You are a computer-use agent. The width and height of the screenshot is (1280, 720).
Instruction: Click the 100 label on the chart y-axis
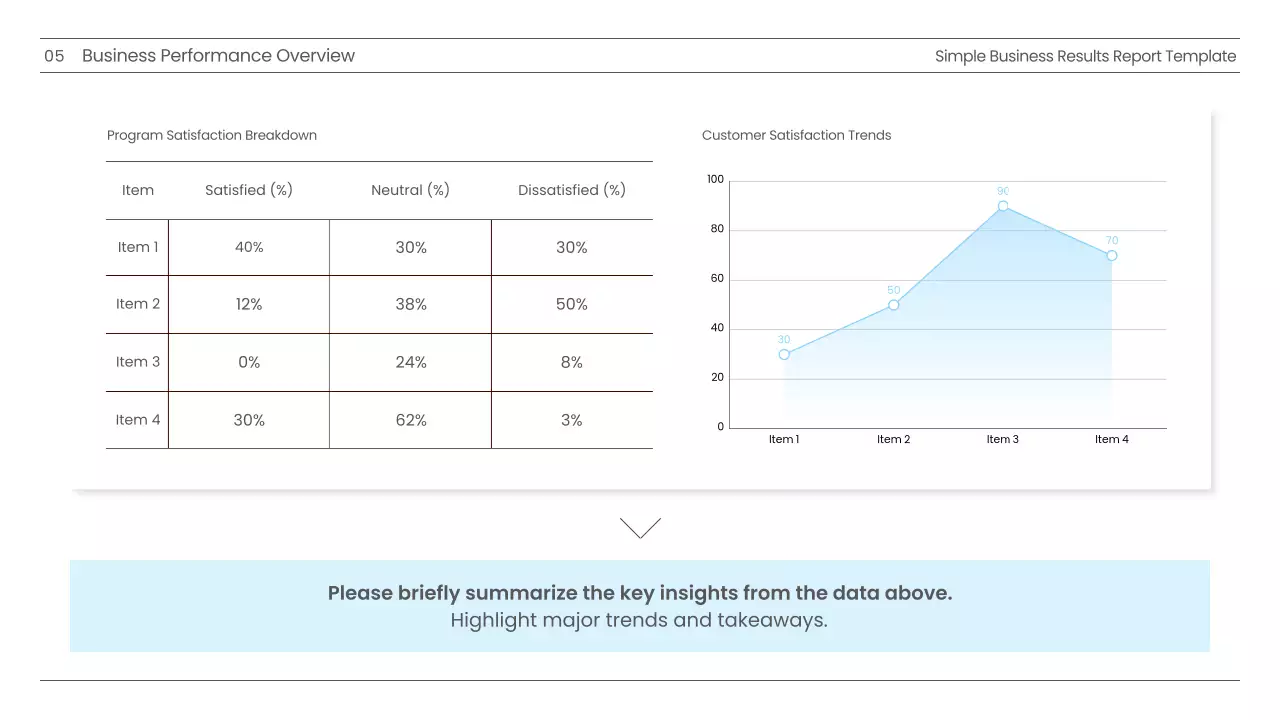(x=715, y=180)
